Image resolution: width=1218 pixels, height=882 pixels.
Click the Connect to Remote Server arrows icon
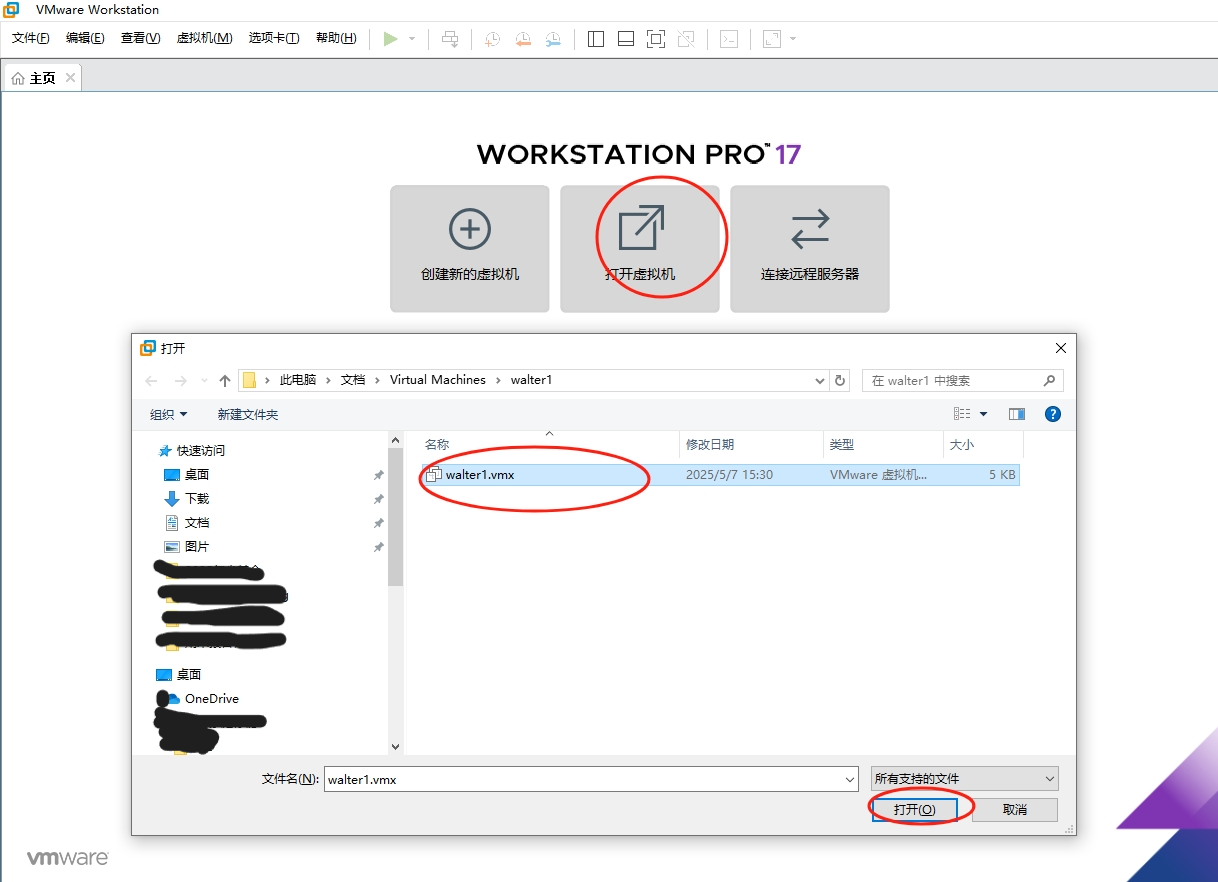coord(809,229)
